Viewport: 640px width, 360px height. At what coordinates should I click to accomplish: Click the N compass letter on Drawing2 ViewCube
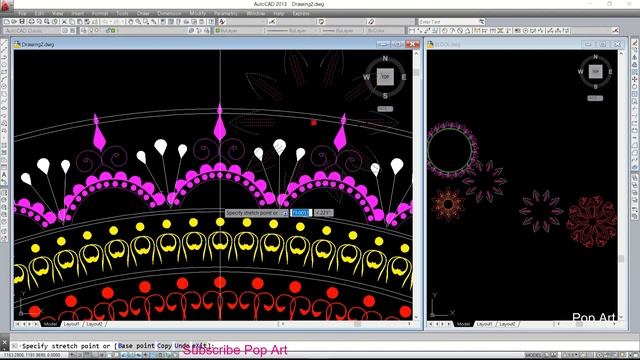385,59
